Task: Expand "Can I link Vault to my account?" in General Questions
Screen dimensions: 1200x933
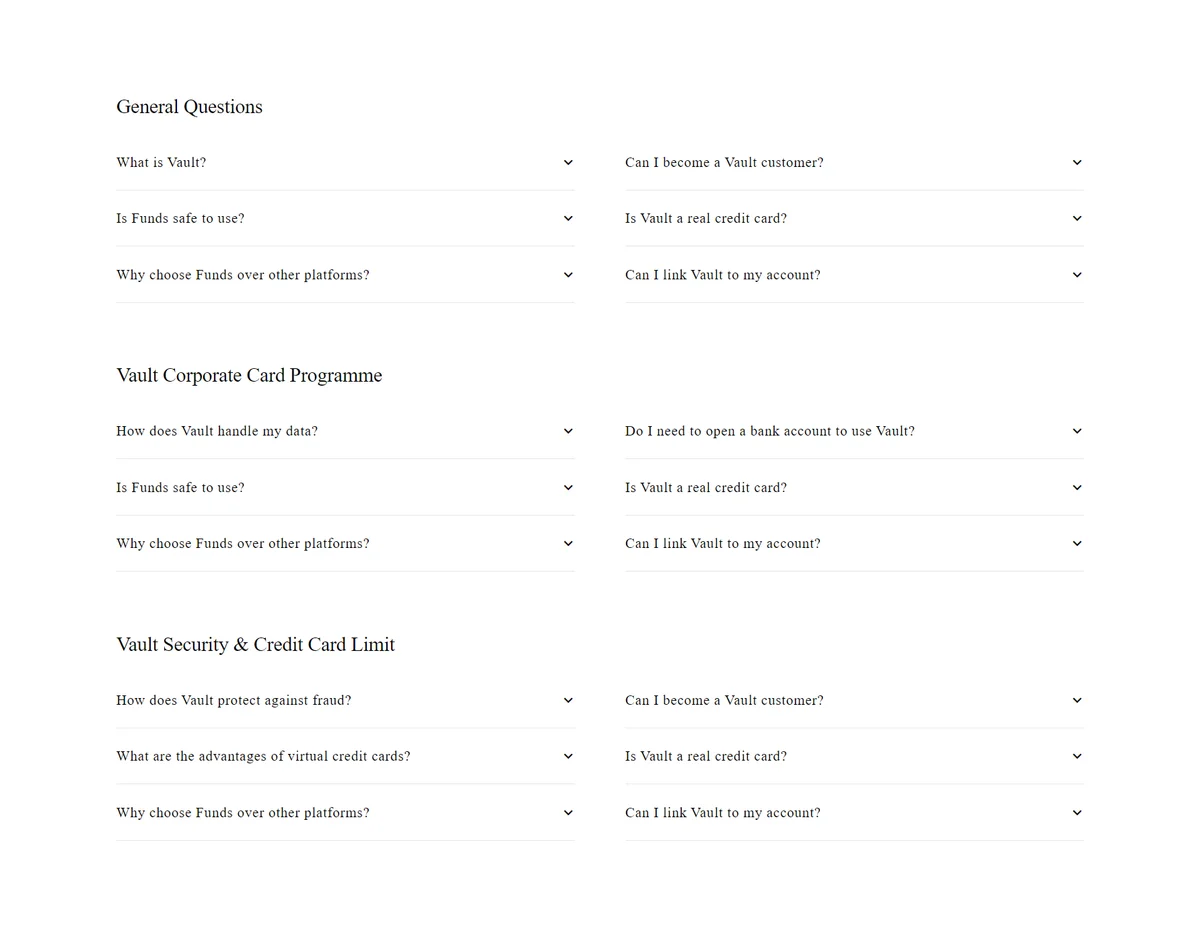Action: coord(854,275)
